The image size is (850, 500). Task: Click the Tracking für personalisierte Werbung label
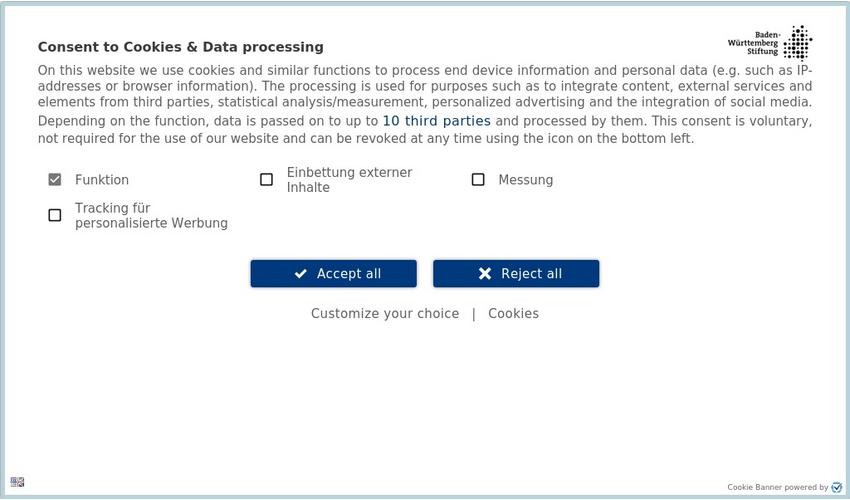(151, 215)
